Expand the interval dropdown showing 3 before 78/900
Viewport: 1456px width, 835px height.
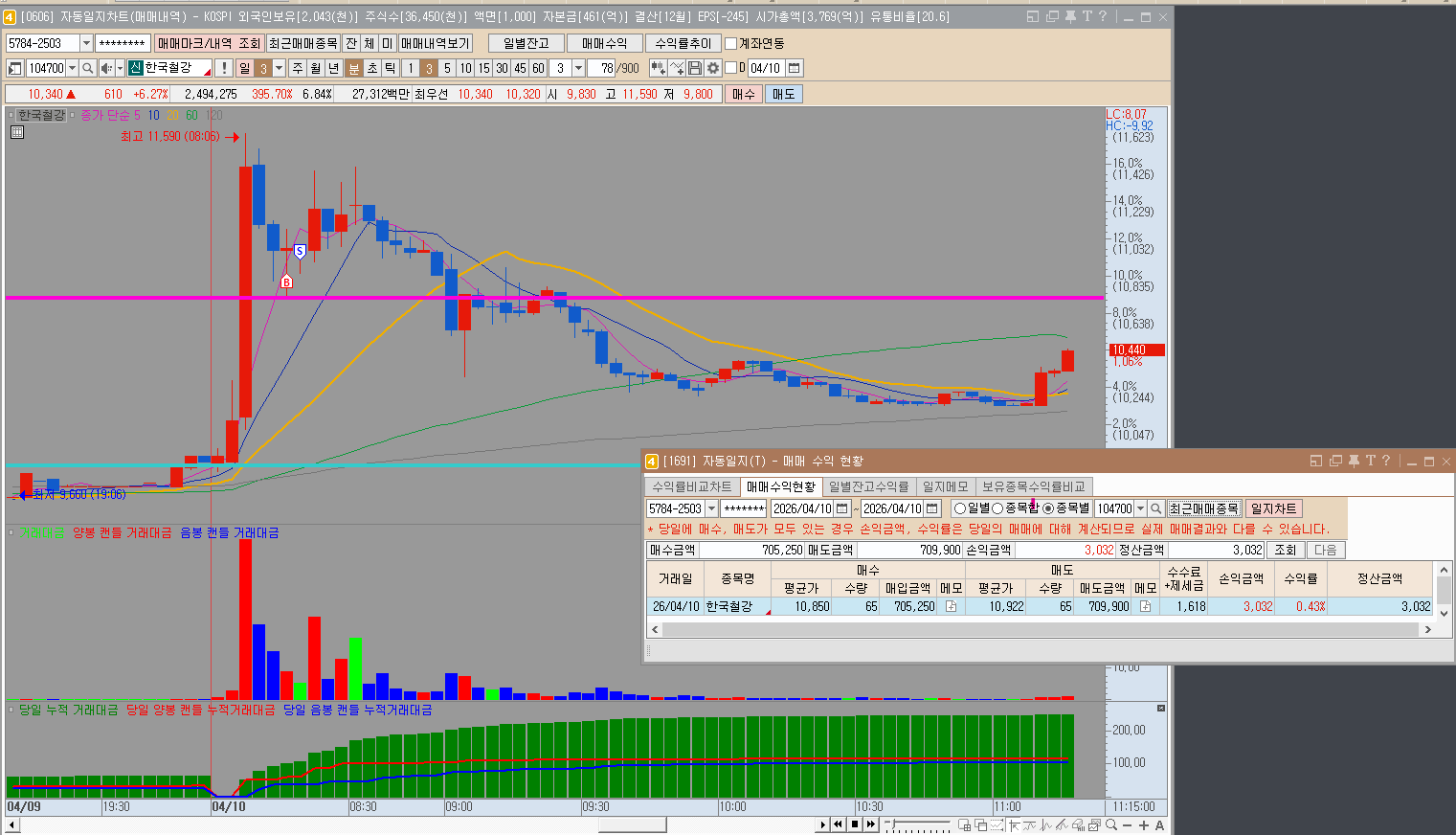(578, 68)
